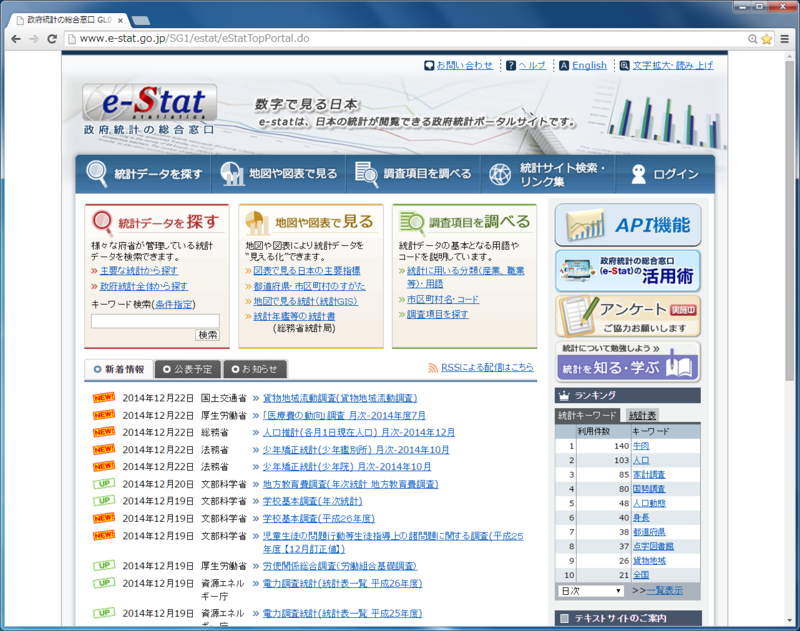Click the chart icon beside 地図や図表で見る nav

232,174
